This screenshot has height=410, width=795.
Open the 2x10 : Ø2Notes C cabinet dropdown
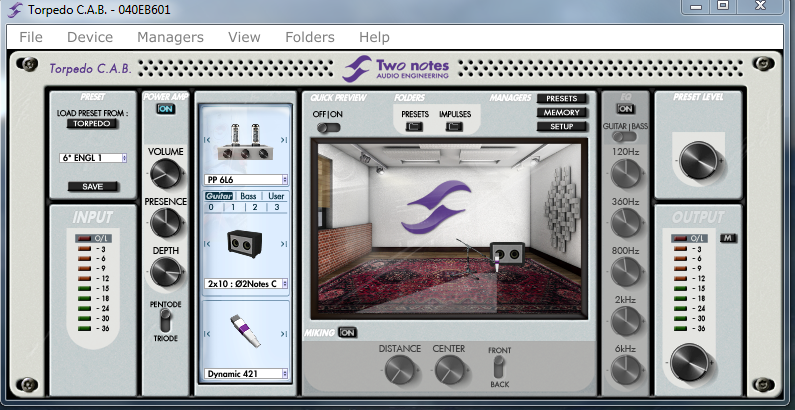[x=246, y=284]
